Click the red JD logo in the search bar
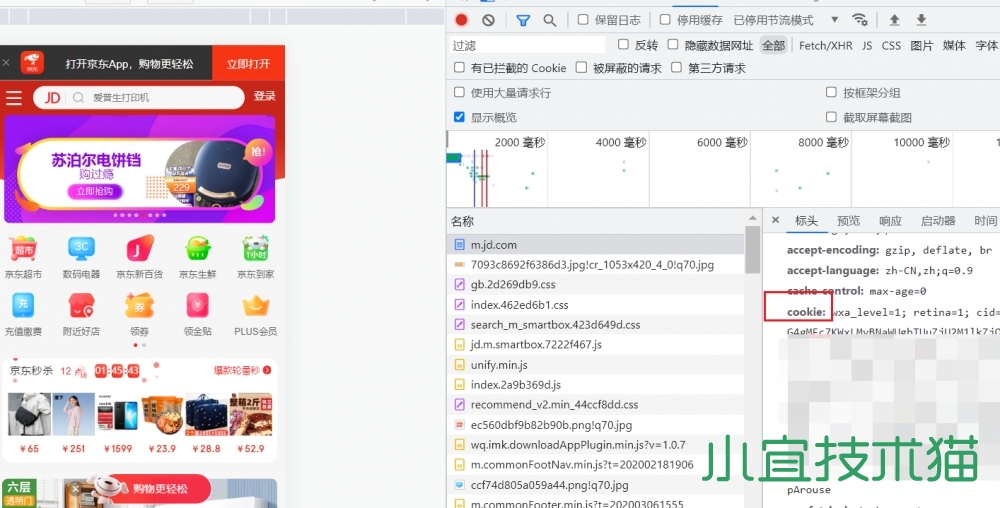Viewport: 1000px width, 508px height. [52, 98]
